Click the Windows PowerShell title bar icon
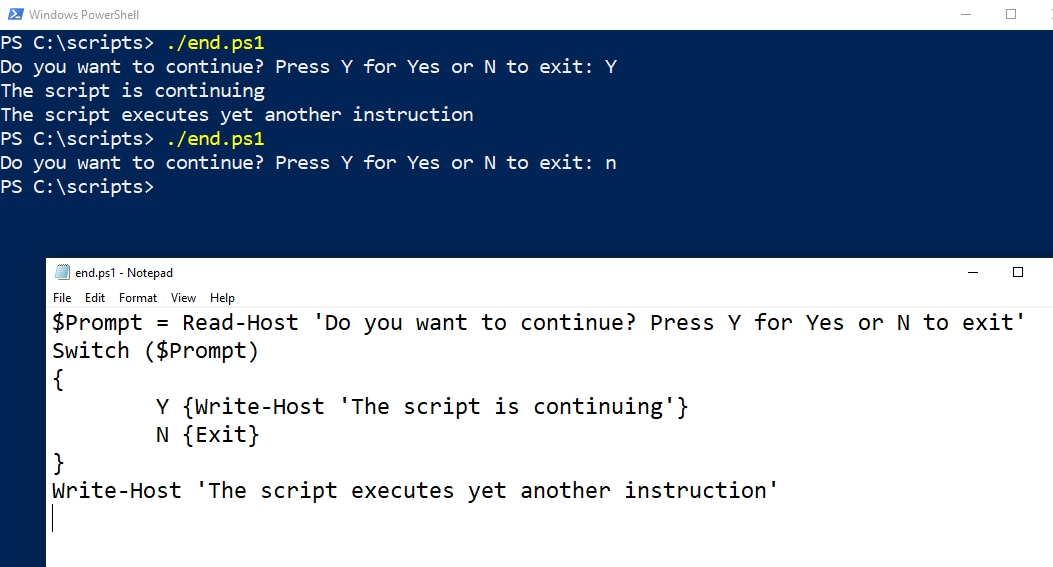The image size is (1053, 567). coord(15,14)
